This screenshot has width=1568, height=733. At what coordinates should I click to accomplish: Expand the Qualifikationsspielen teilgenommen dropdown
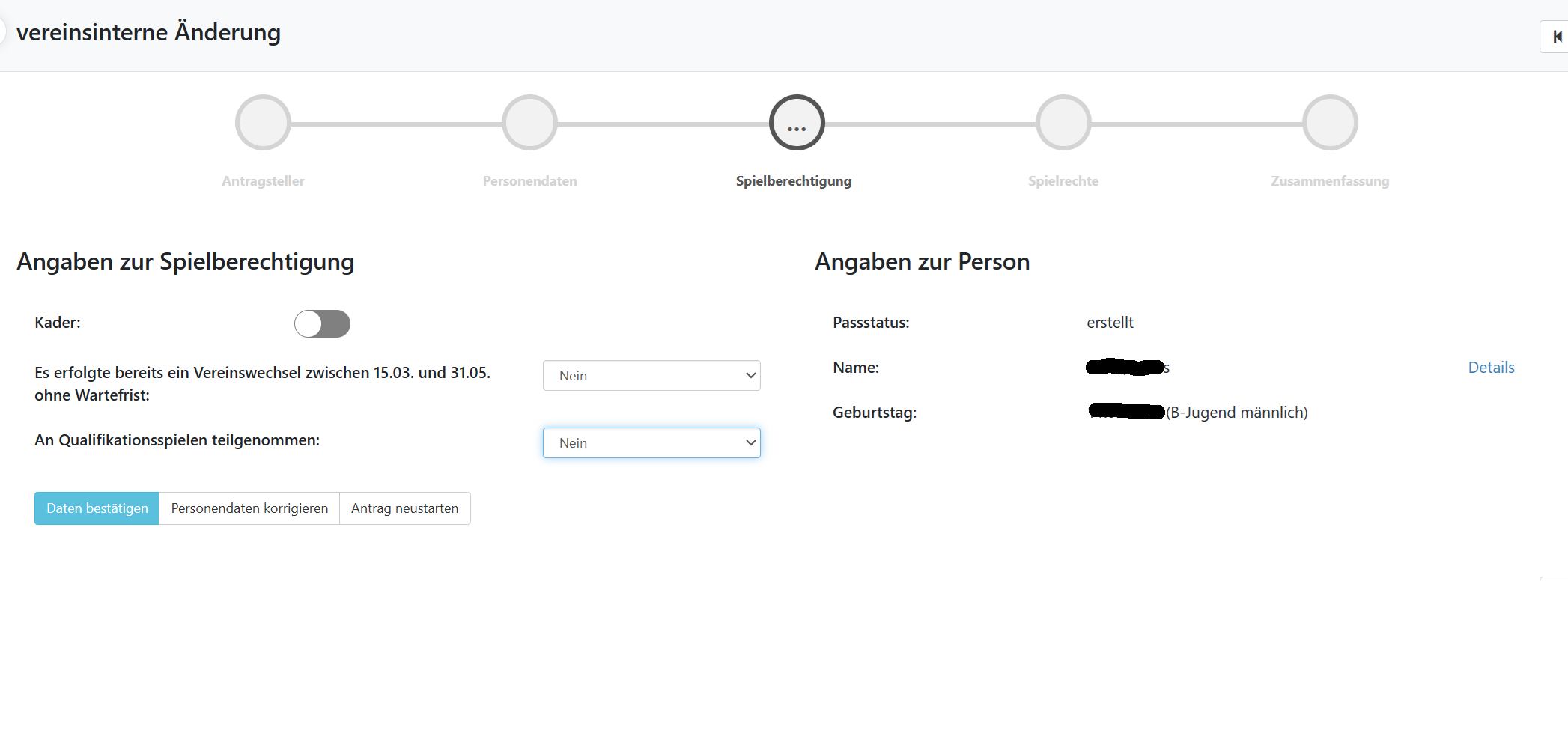(651, 443)
